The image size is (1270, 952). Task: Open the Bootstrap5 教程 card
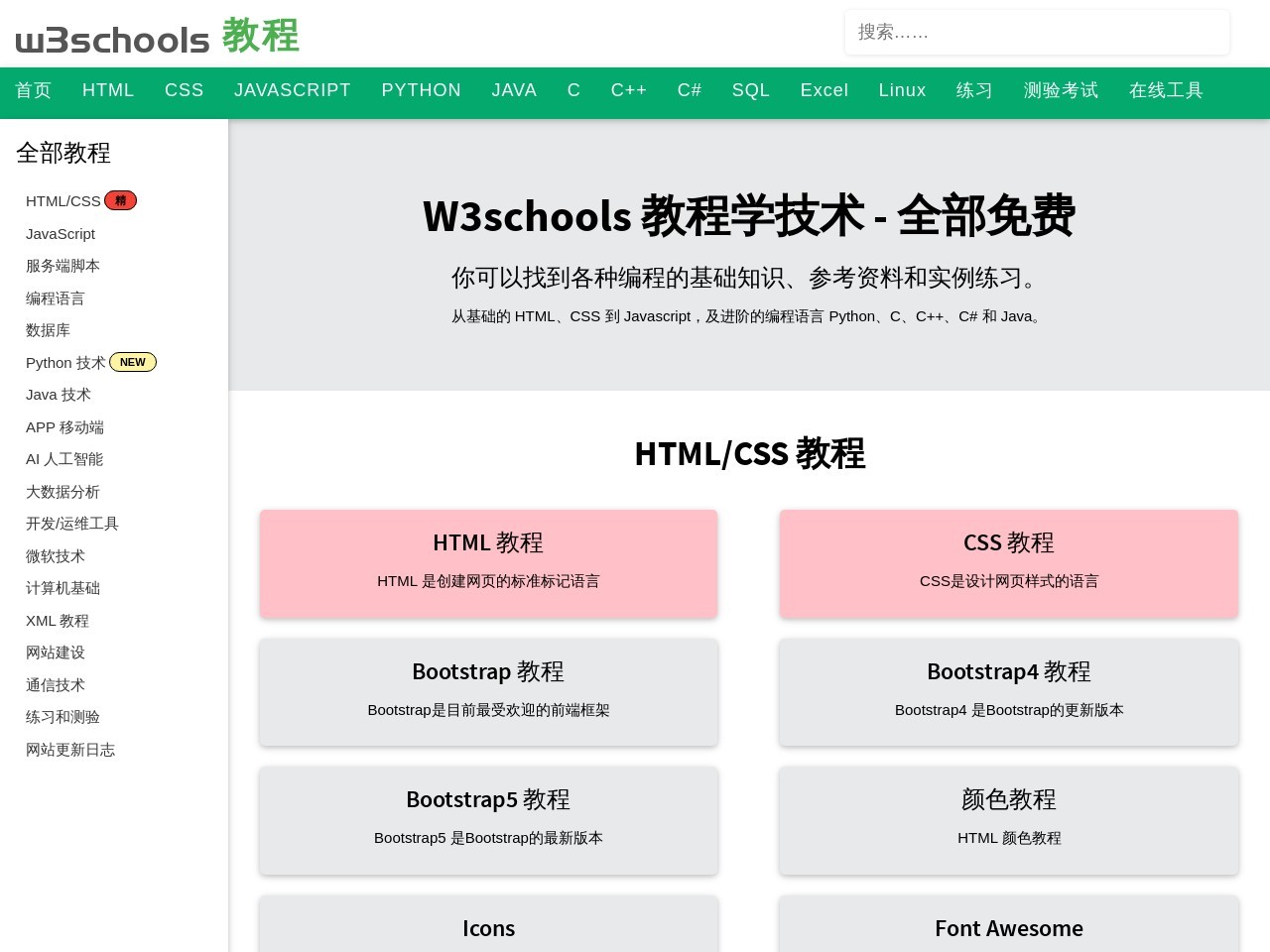point(488,820)
